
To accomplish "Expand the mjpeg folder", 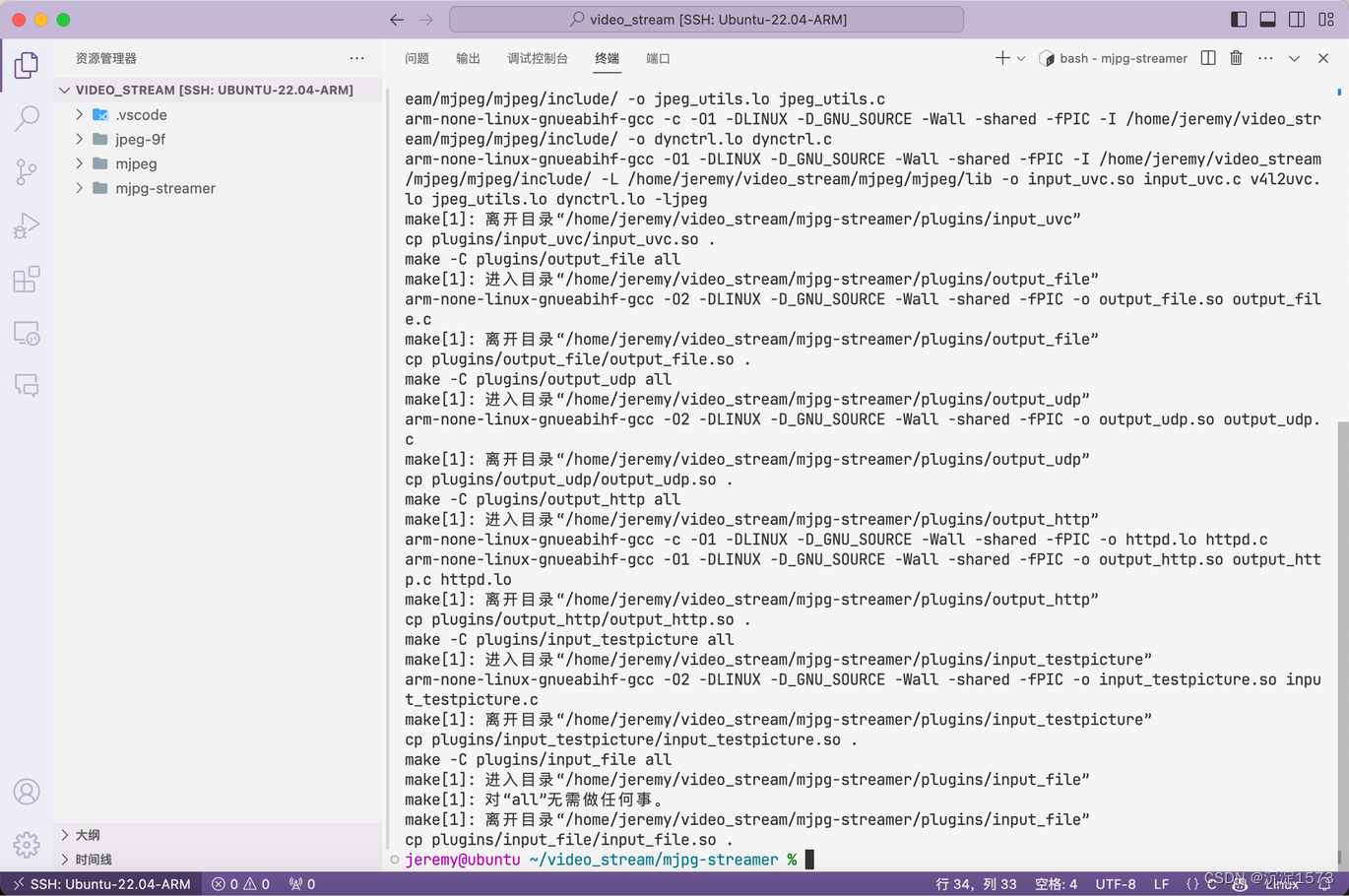I will pyautogui.click(x=218, y=163).
